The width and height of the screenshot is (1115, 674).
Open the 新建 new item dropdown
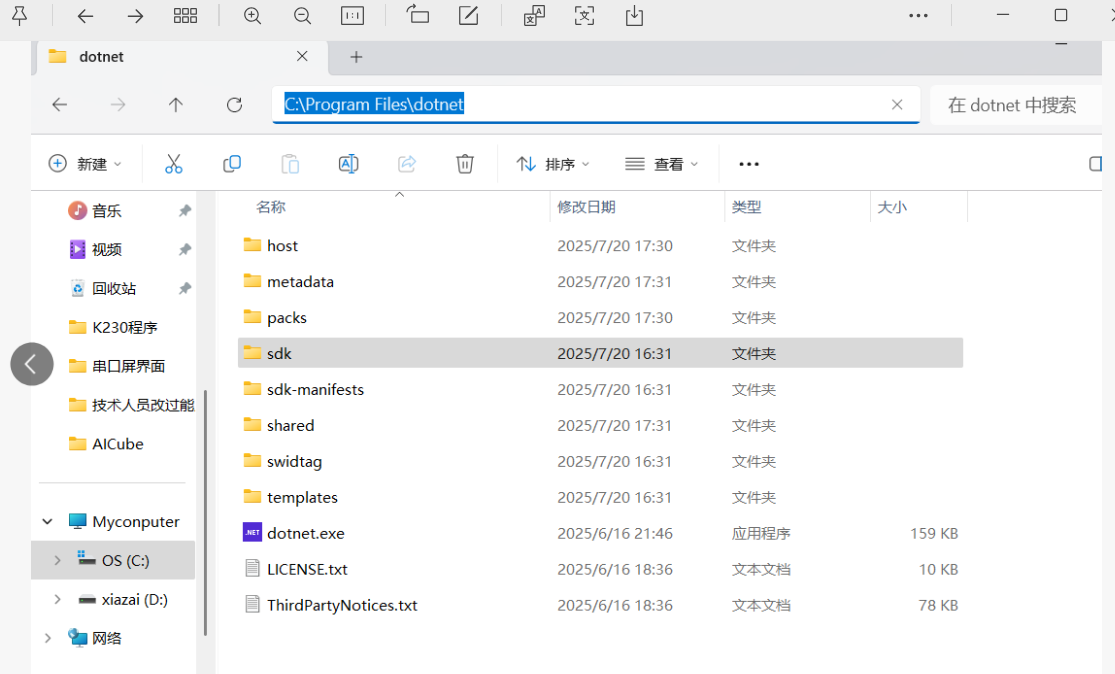pos(85,164)
